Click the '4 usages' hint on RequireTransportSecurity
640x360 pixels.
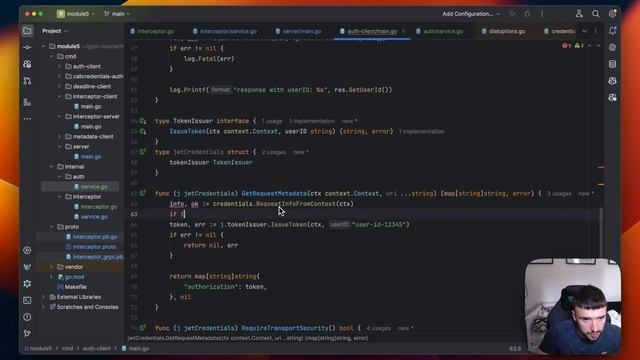click(378, 328)
